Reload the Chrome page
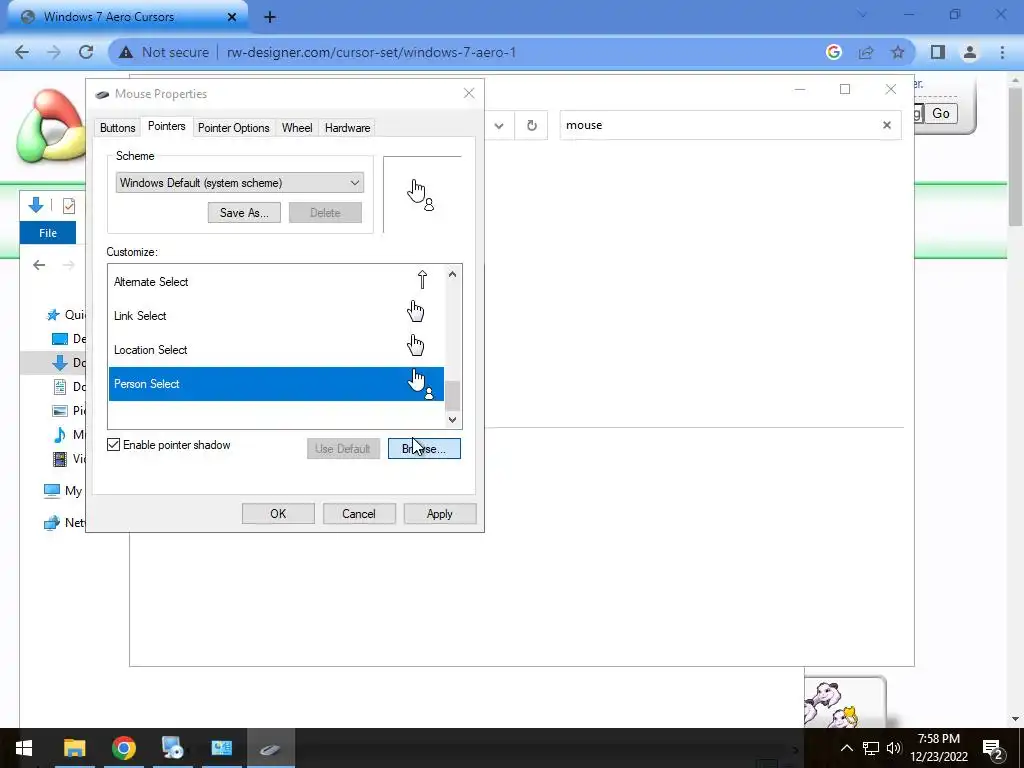This screenshot has width=1024, height=768. tap(86, 52)
